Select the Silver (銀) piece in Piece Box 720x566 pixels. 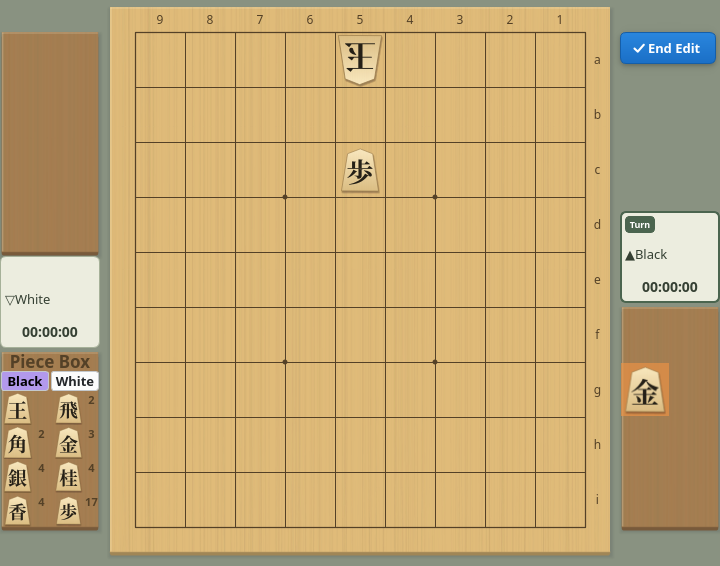18,477
